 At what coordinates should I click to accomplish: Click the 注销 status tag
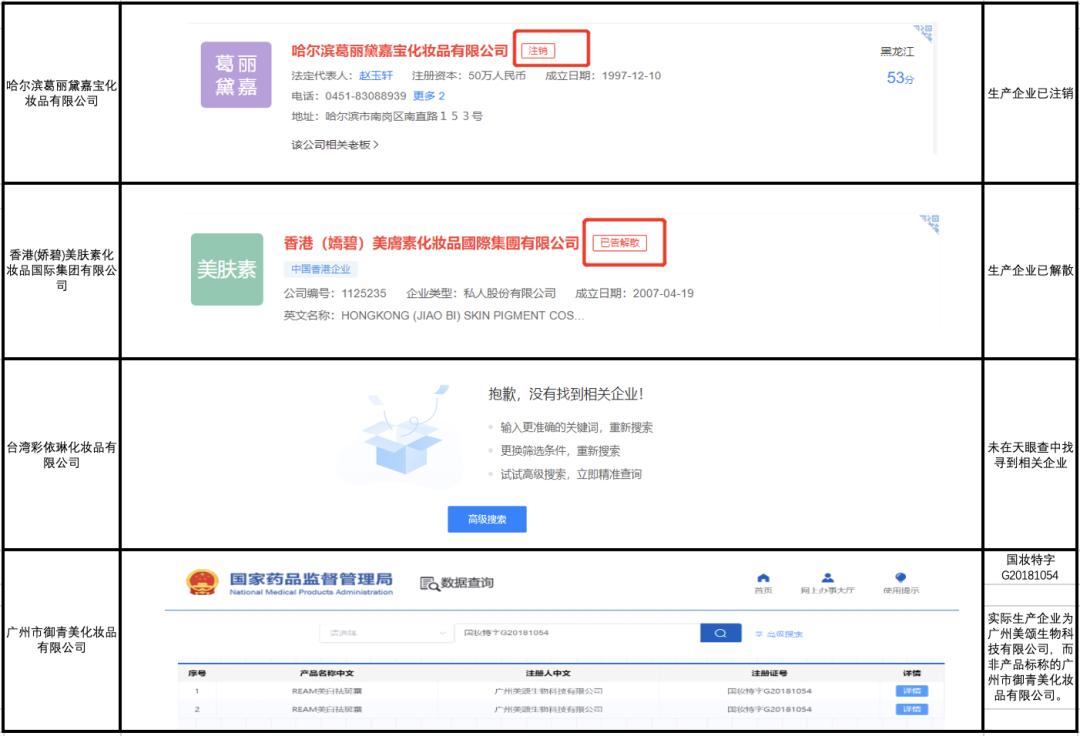(x=538, y=51)
